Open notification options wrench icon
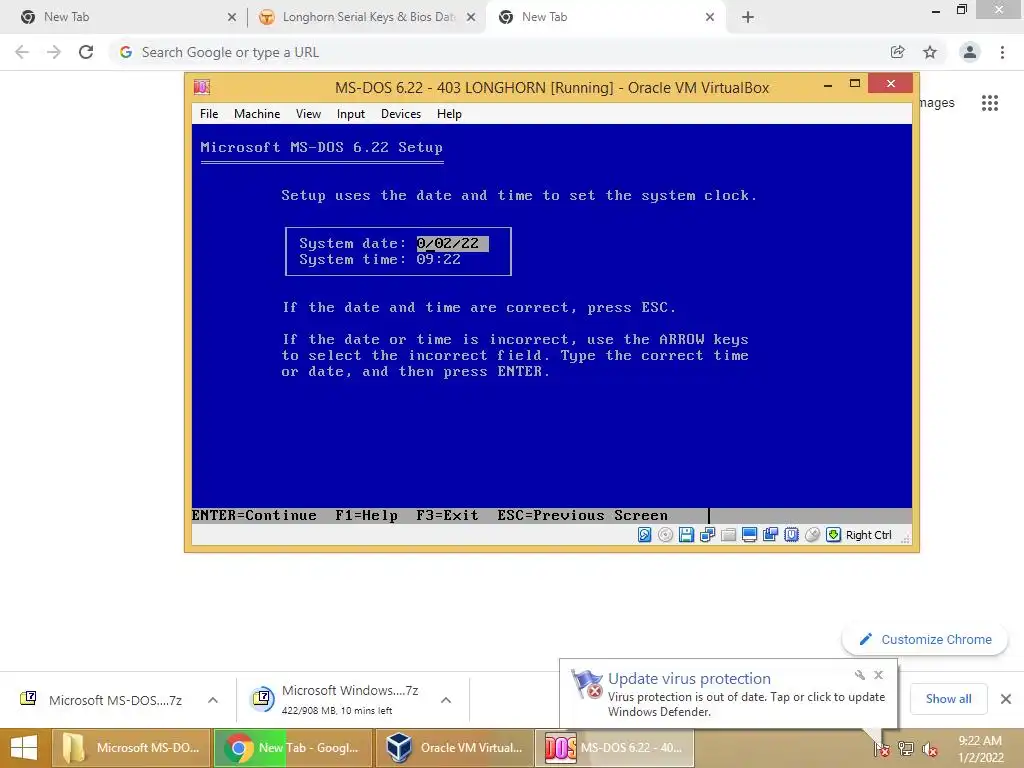1024x768 pixels. click(x=859, y=675)
